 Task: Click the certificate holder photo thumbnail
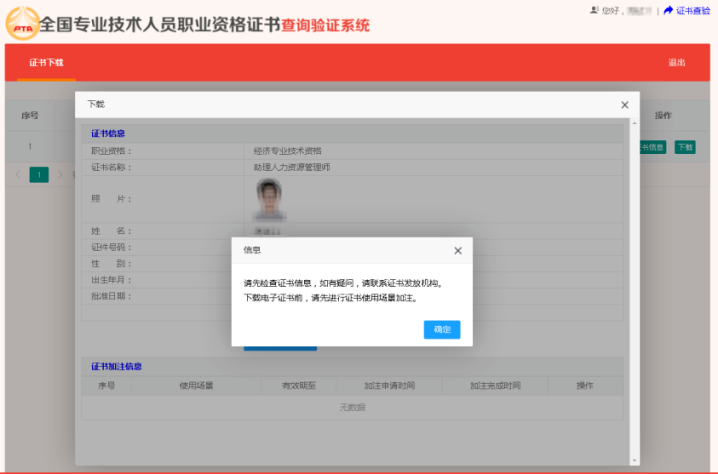tap(268, 198)
